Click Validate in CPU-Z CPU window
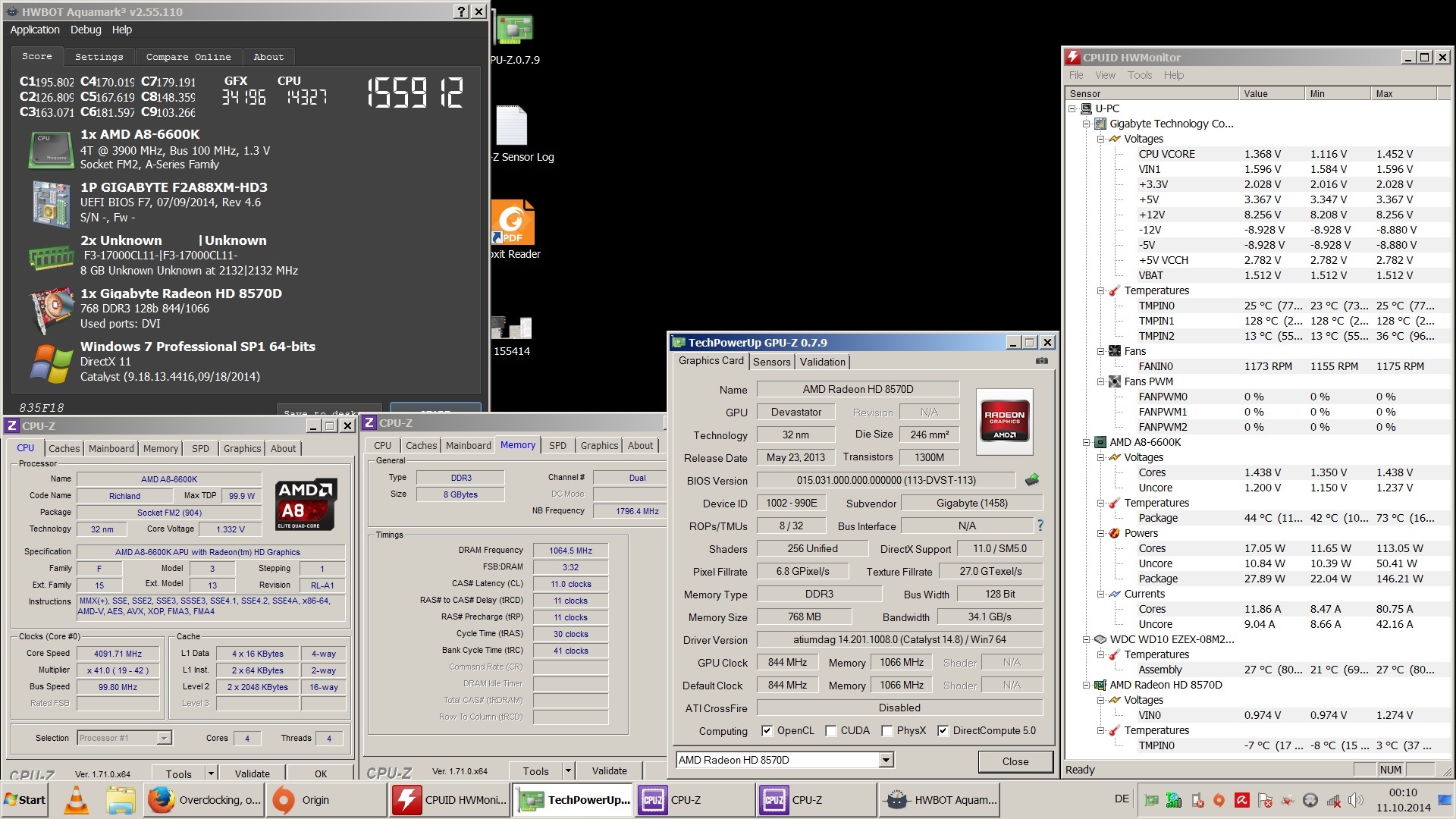Image resolution: width=1456 pixels, height=819 pixels. point(252,773)
